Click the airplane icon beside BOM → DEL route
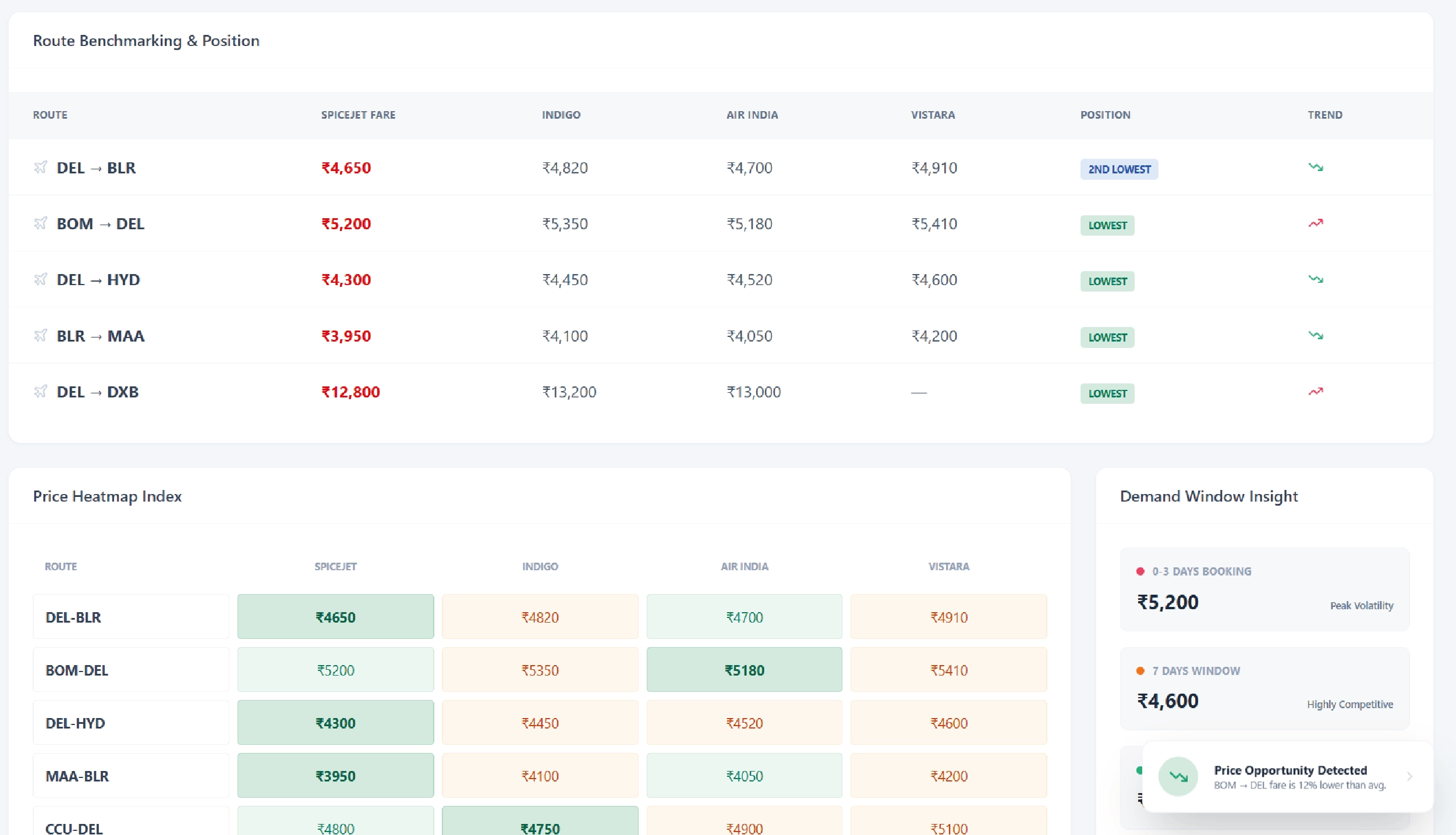Image resolution: width=1456 pixels, height=835 pixels. click(x=40, y=224)
